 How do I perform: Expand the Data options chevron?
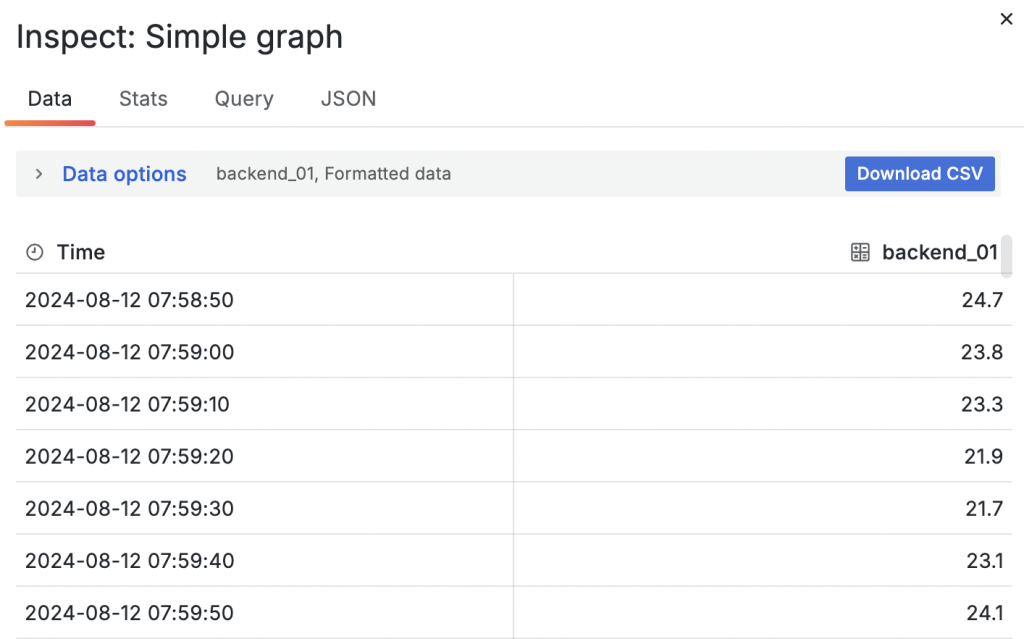(39, 174)
